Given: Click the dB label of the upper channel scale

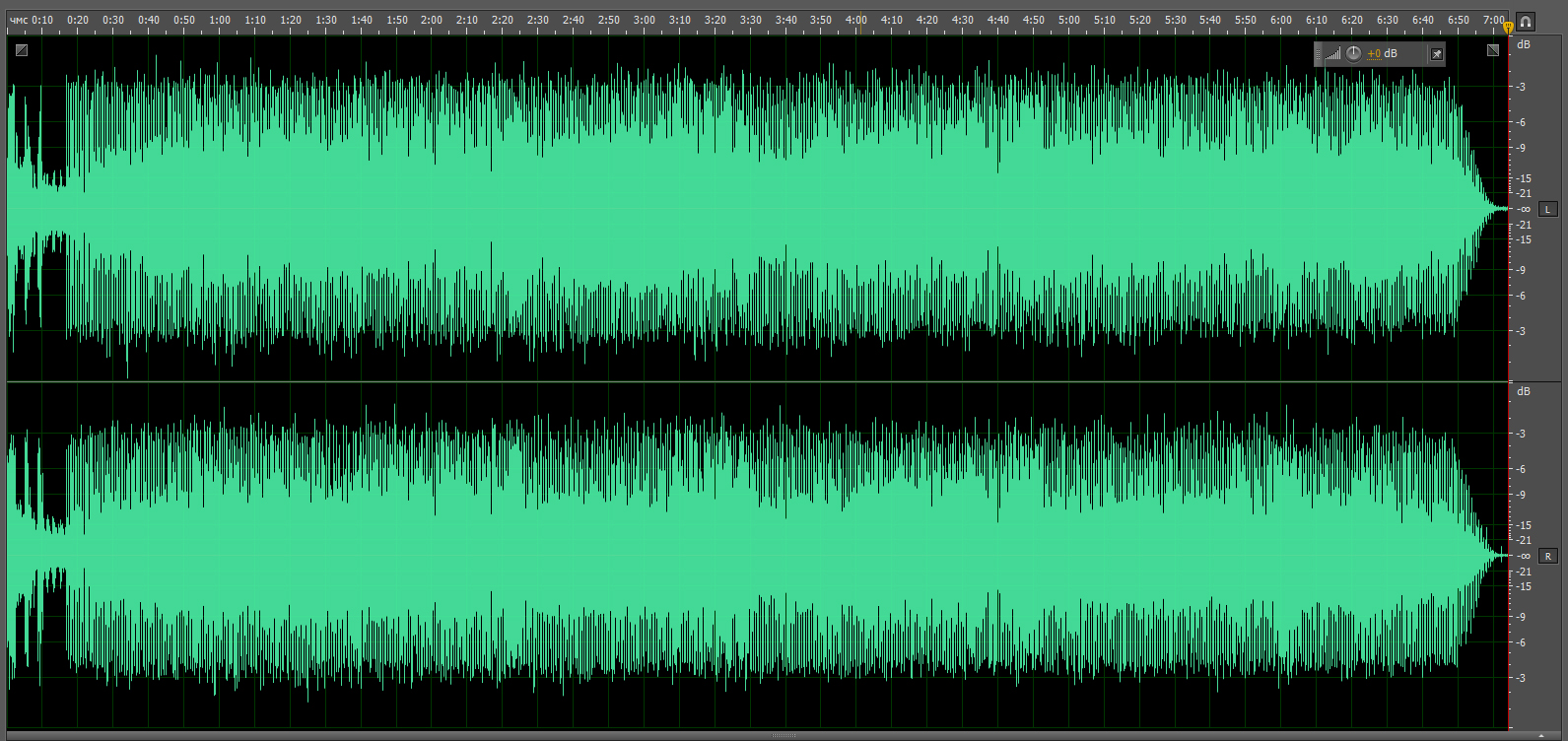Looking at the screenshot, I should click(1524, 45).
